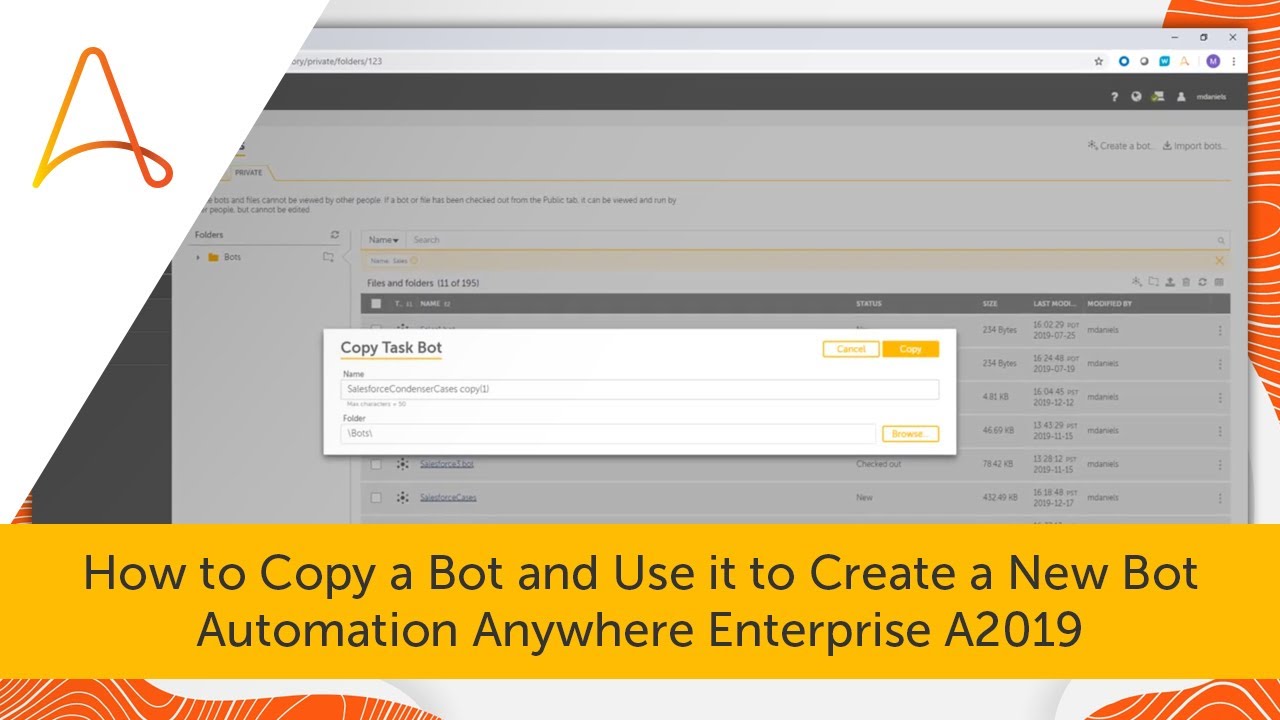Tick the checkbox for Salesforce3.bot row
Screen dimensions: 1280x720
[376, 464]
